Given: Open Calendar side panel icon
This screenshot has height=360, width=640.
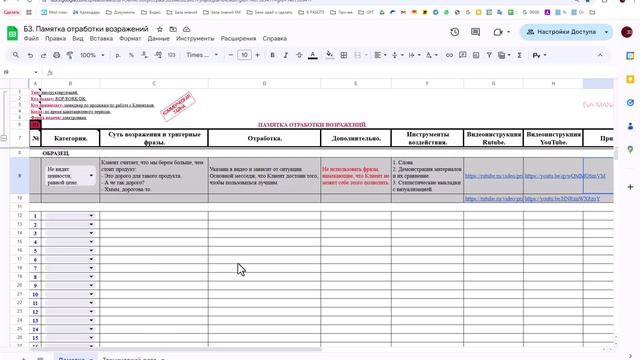Looking at the screenshot, I should [630, 56].
